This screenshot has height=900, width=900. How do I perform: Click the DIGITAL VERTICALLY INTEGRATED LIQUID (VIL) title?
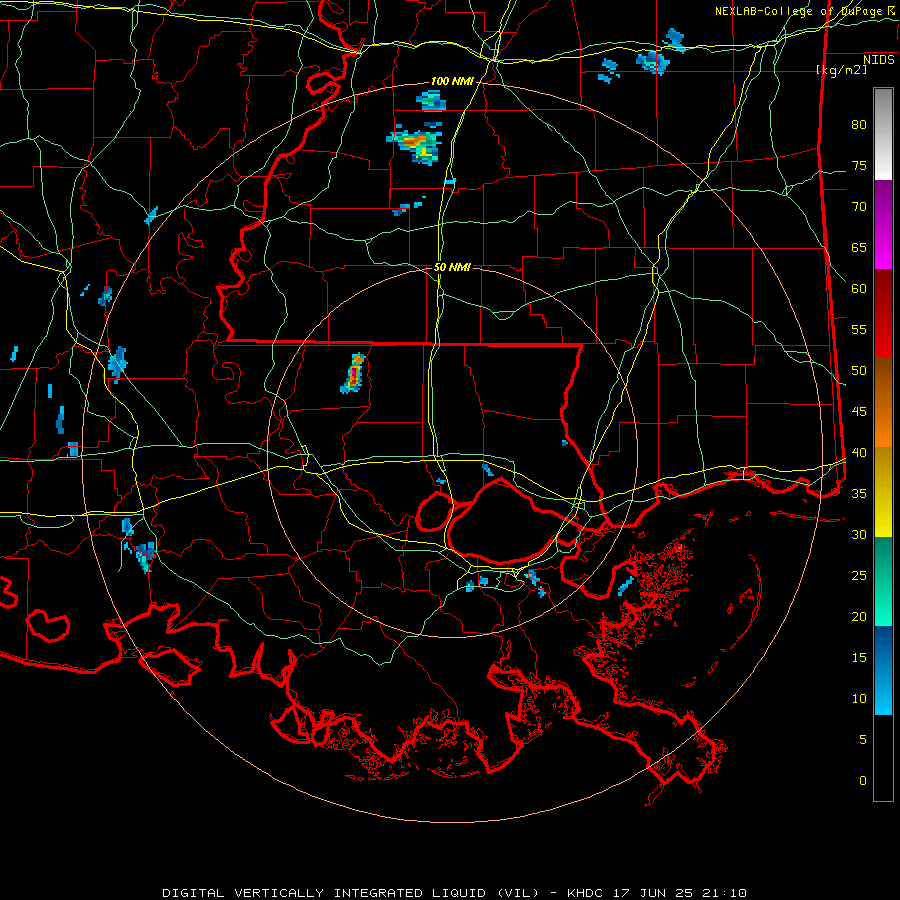[351, 893]
